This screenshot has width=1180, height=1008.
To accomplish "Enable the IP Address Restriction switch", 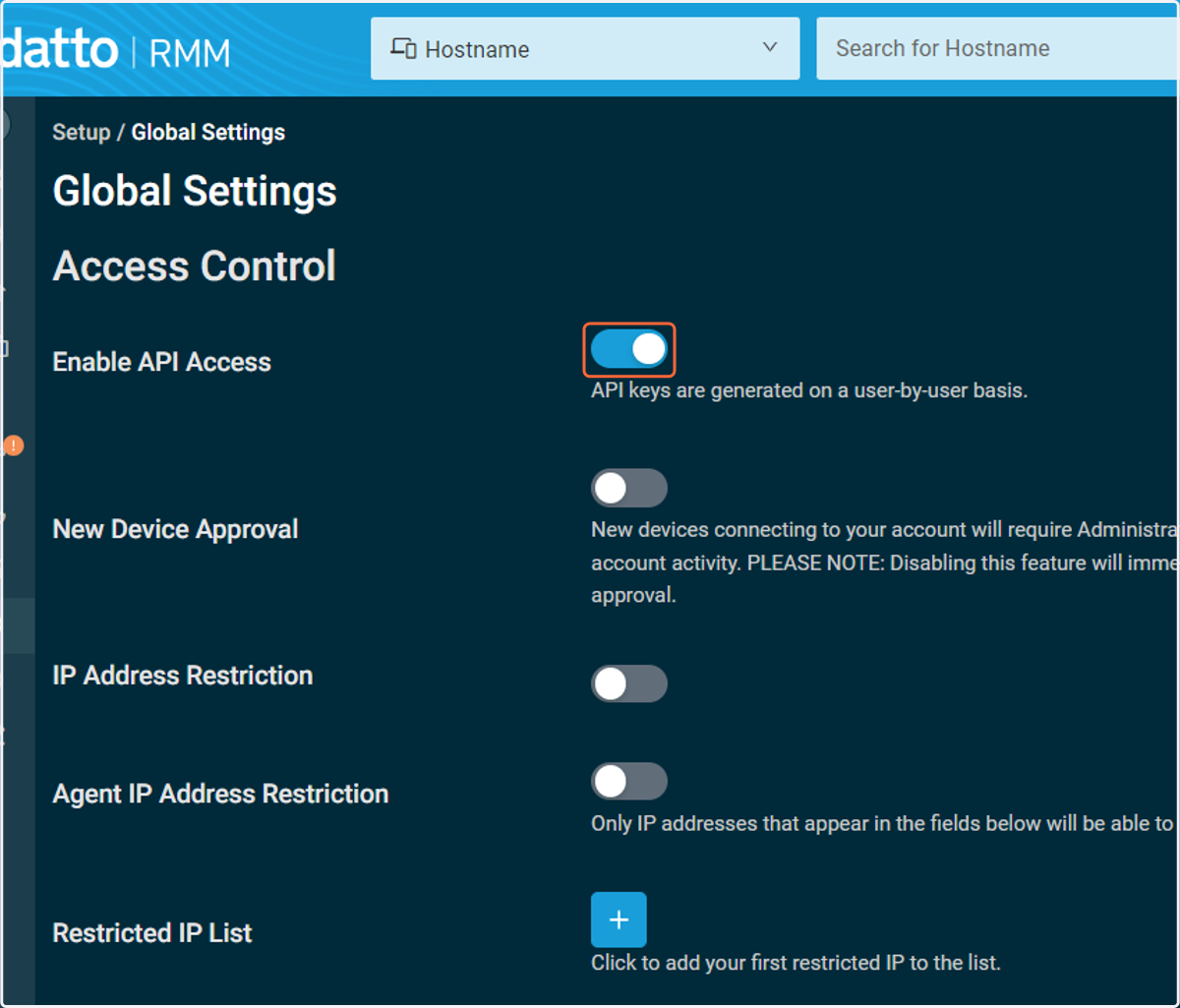I will tap(629, 683).
